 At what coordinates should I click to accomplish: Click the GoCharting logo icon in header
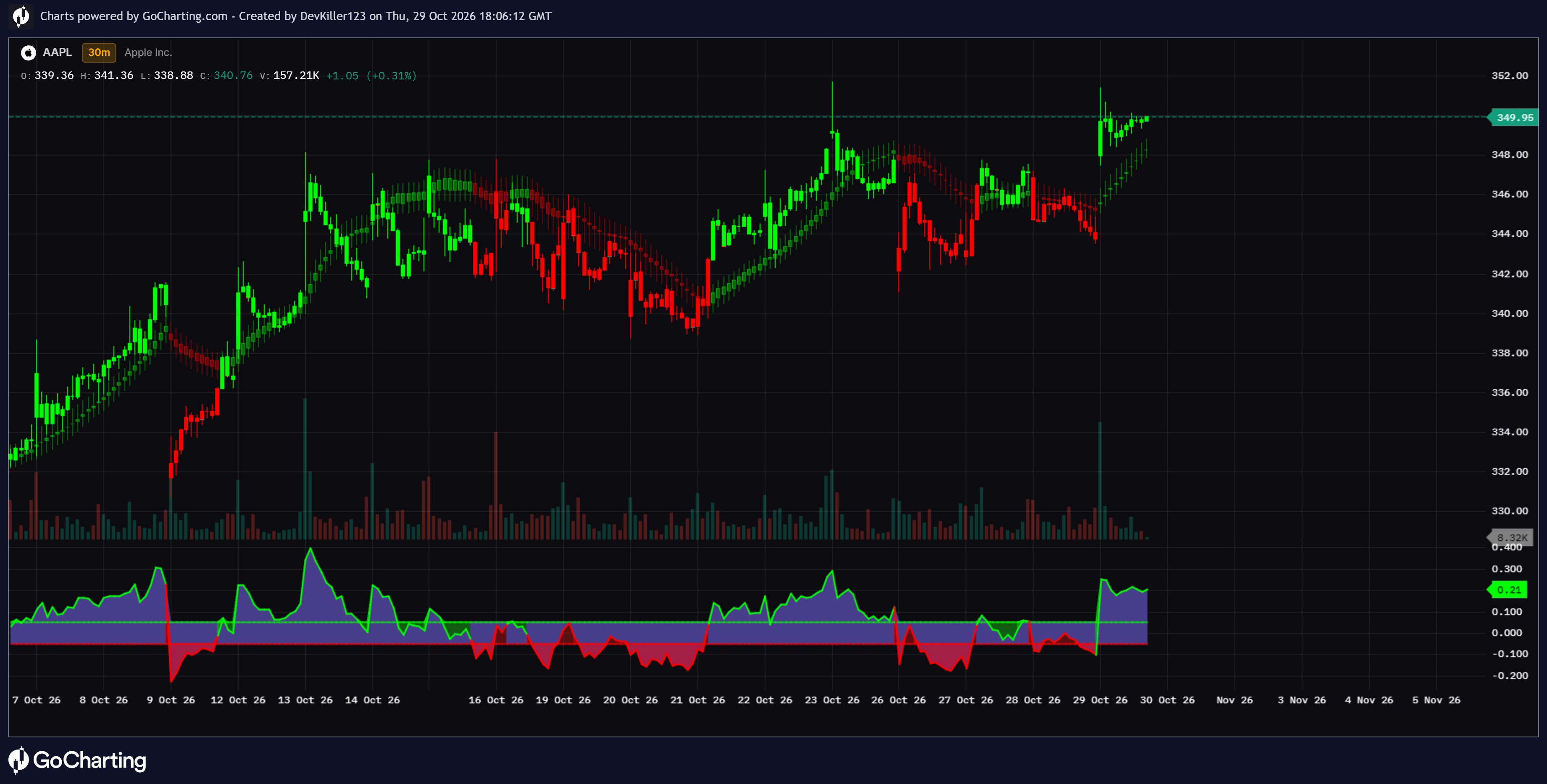pyautogui.click(x=21, y=16)
